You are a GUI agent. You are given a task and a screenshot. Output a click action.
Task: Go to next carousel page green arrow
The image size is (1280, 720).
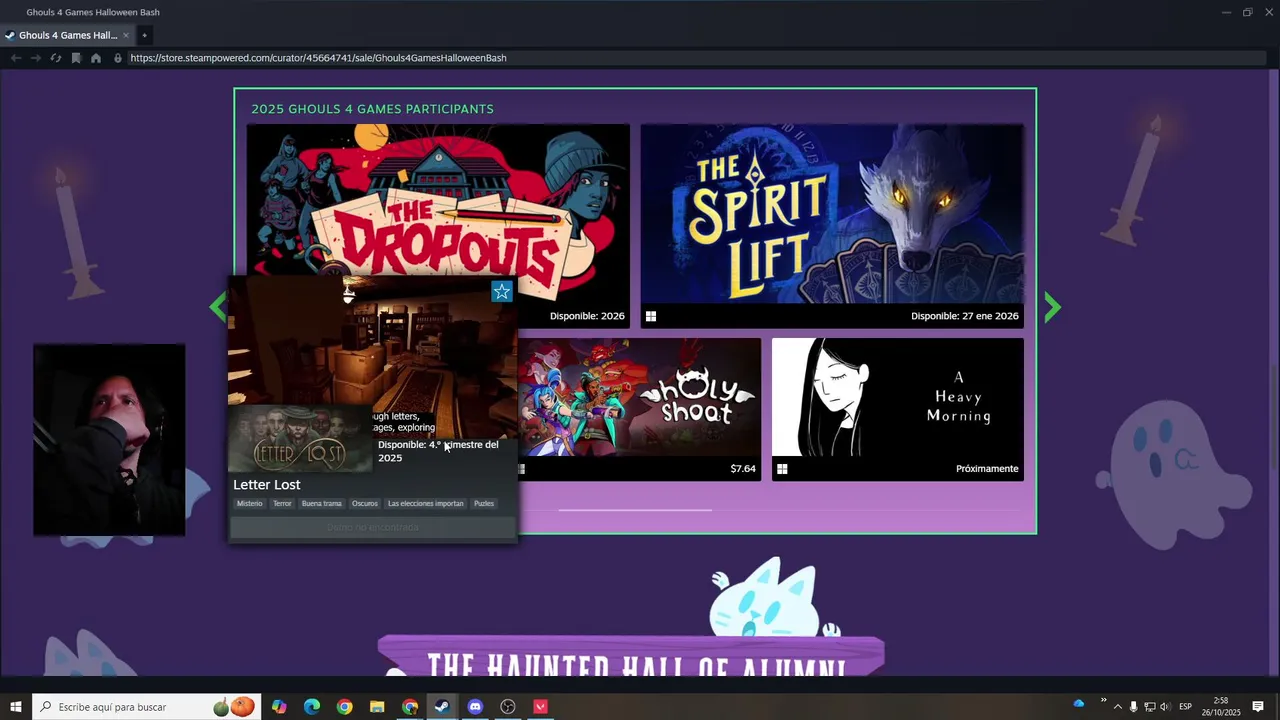pos(1052,307)
